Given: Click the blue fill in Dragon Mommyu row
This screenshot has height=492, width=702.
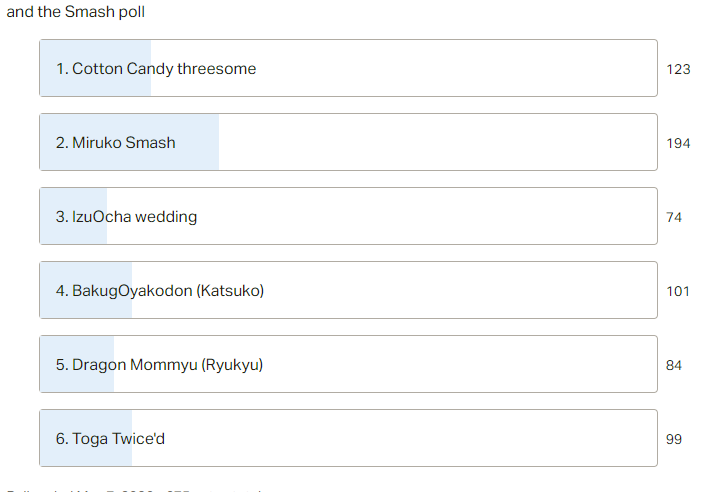Looking at the screenshot, I should coord(77,364).
